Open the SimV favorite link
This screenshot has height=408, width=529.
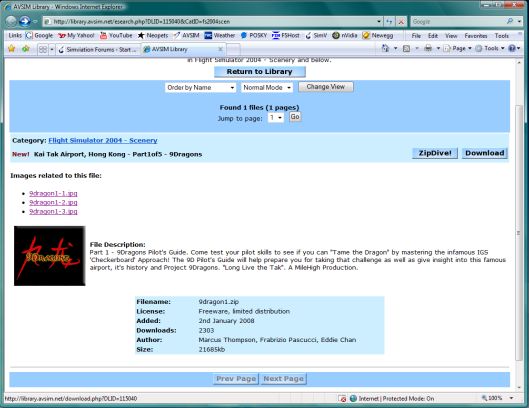point(316,35)
